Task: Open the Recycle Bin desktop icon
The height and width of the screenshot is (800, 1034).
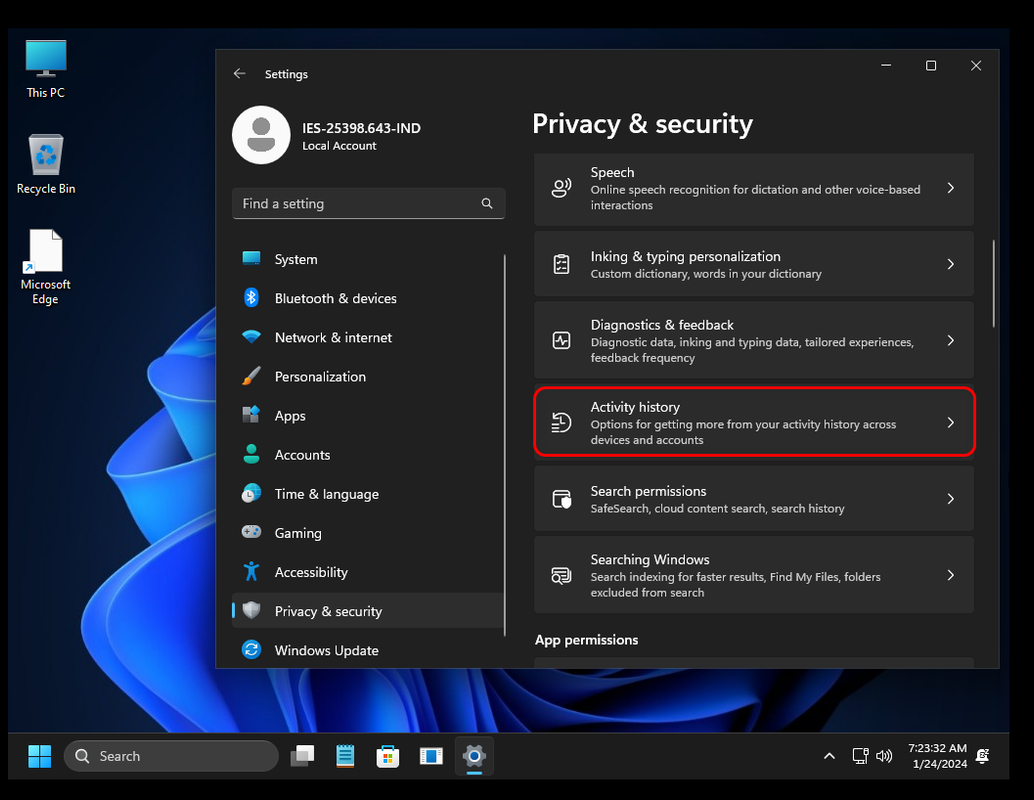Action: [46, 165]
